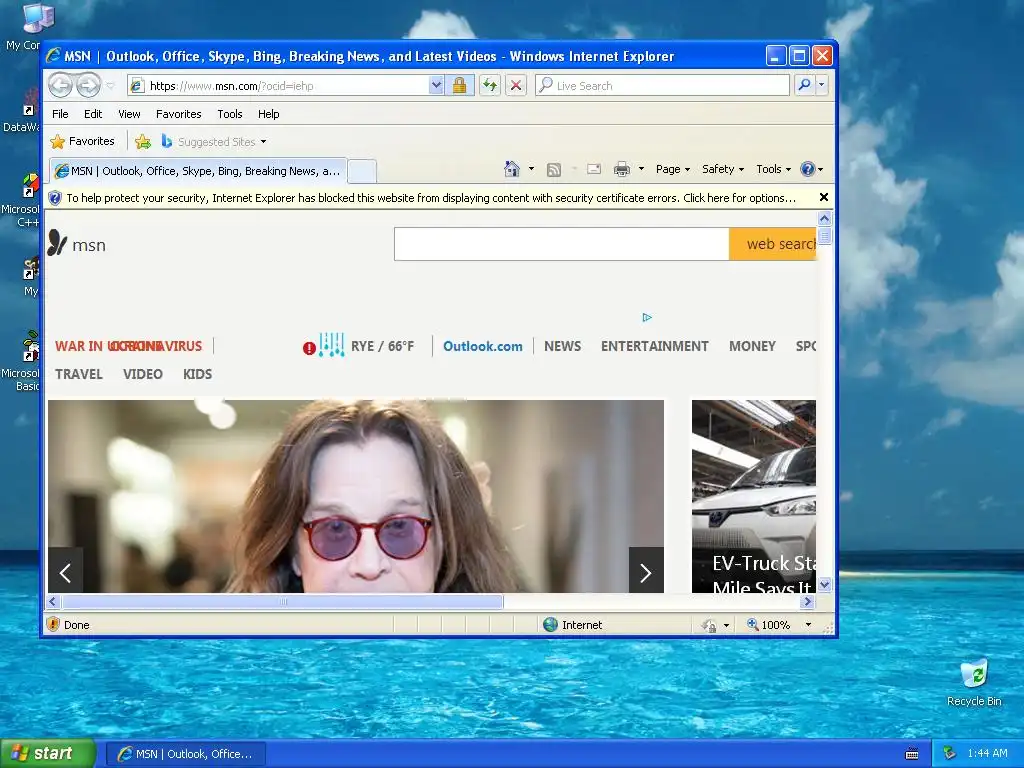The width and height of the screenshot is (1024, 768).
Task: Go back with the browser Back arrow
Action: click(x=61, y=86)
